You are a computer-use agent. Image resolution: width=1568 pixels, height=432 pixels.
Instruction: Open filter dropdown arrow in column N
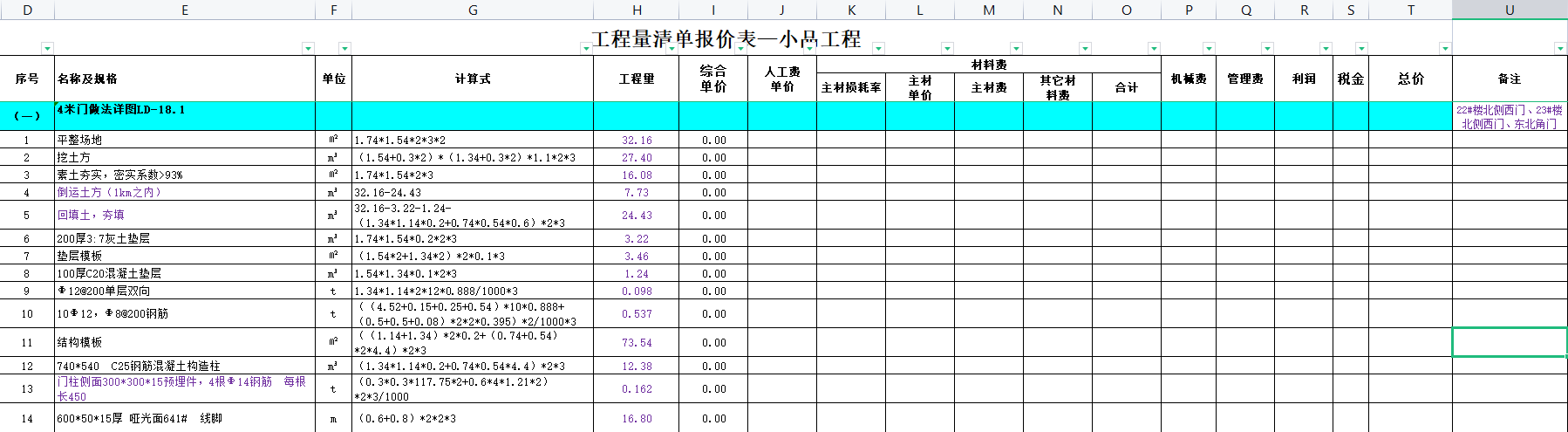tap(1085, 49)
